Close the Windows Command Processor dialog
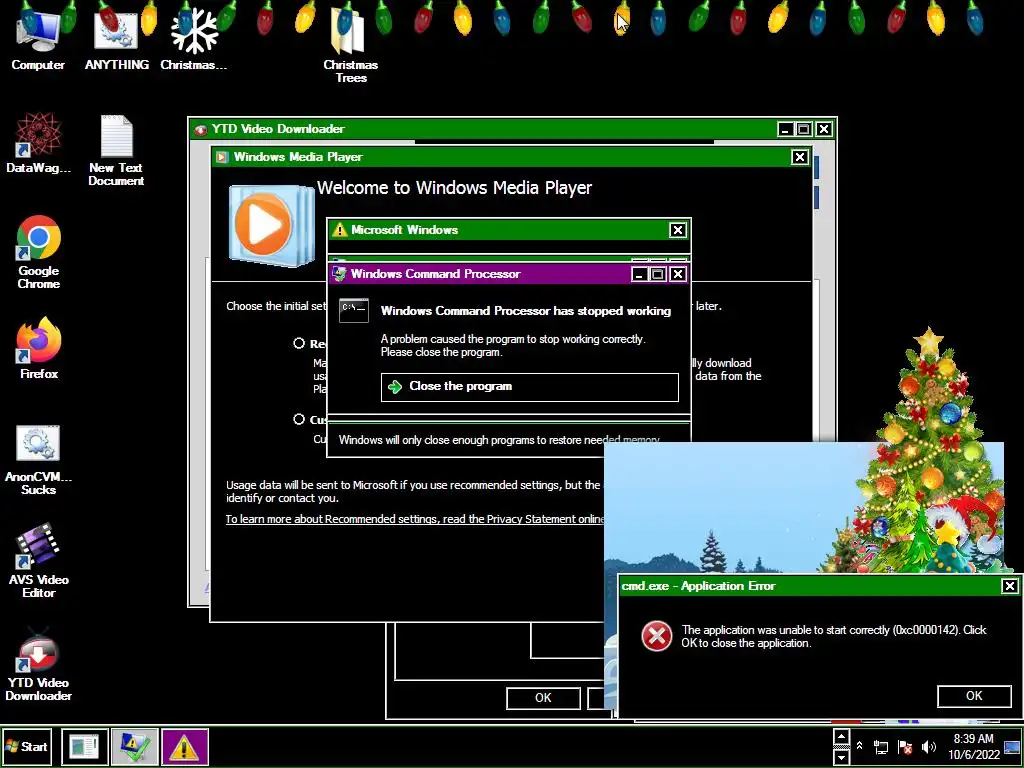The image size is (1024, 768). [678, 274]
